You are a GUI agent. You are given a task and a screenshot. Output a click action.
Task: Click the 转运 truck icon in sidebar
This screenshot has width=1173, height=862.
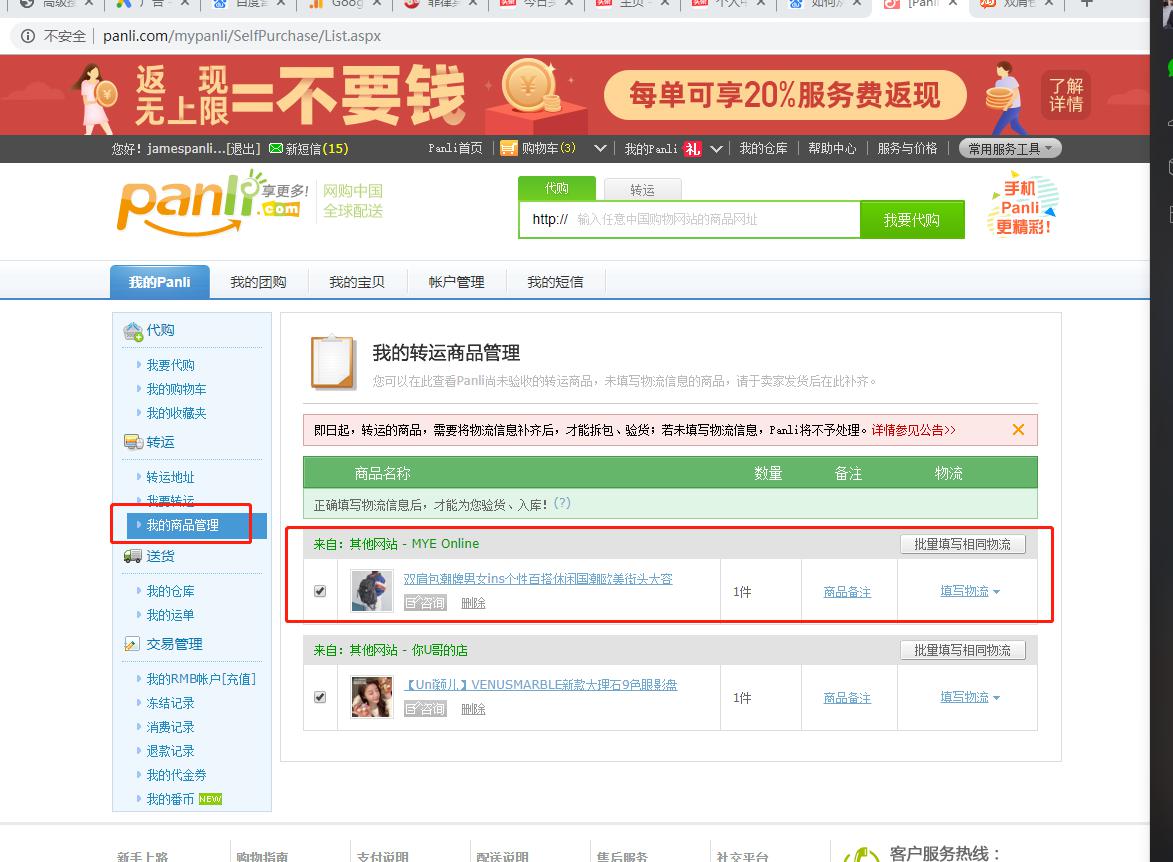click(x=131, y=441)
